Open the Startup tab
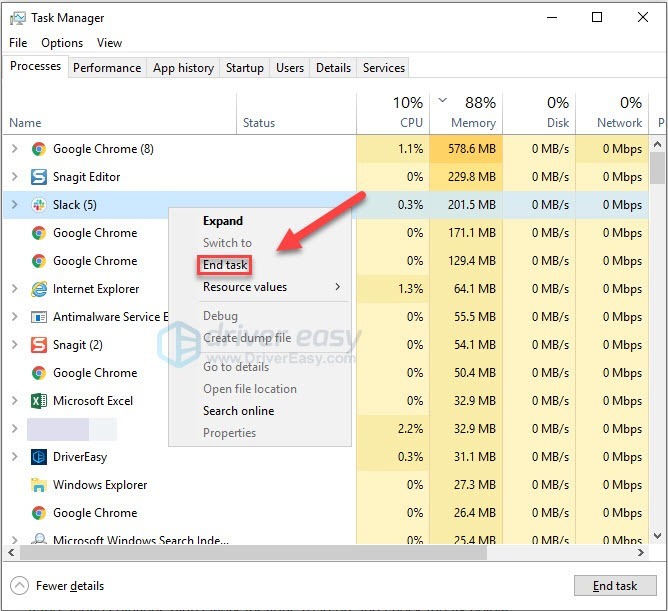Image resolution: width=668 pixels, height=611 pixels. click(x=245, y=68)
